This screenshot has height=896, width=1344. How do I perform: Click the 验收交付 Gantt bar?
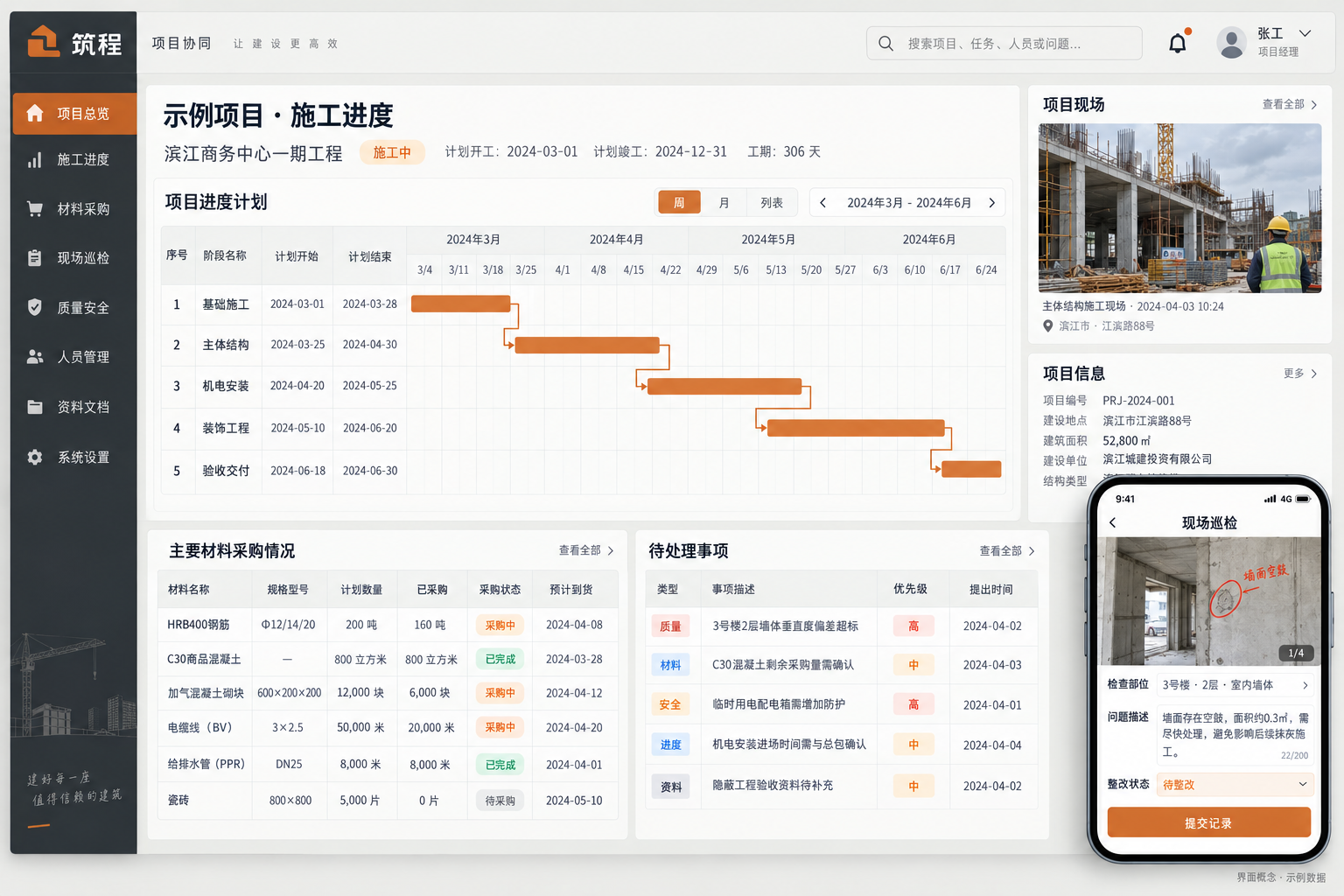coord(971,469)
